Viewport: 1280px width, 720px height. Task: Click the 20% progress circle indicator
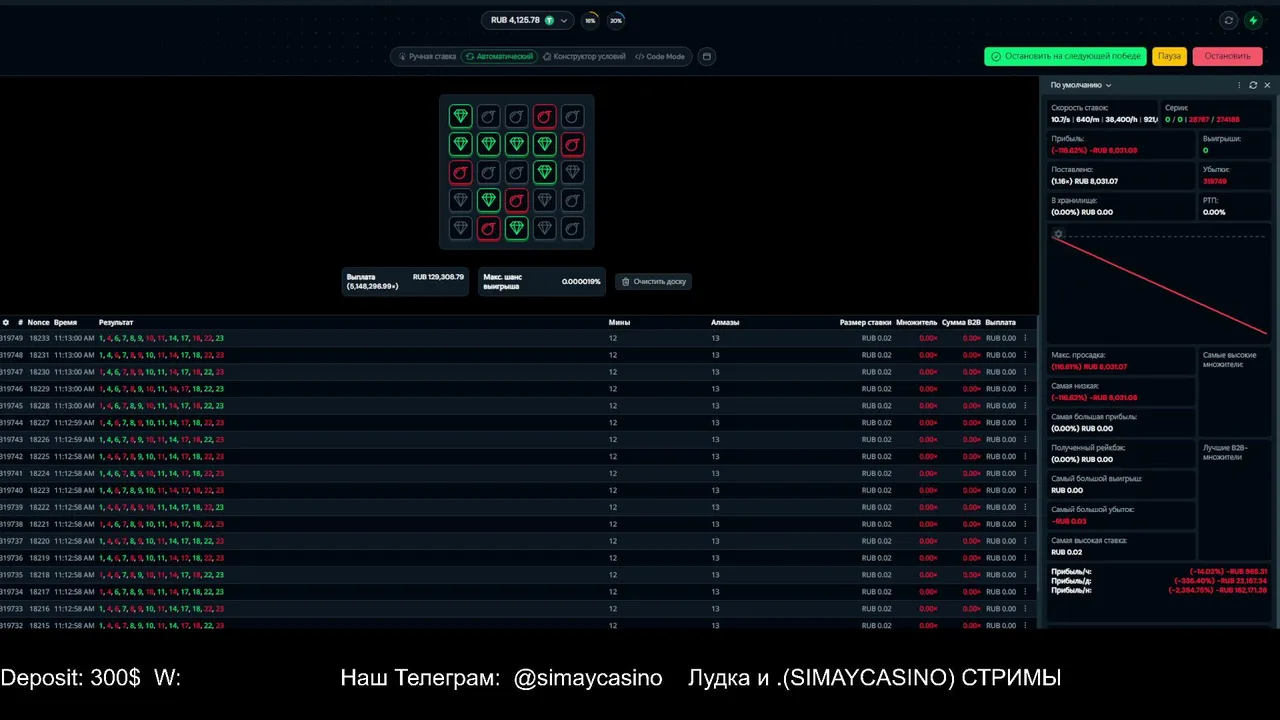point(616,20)
